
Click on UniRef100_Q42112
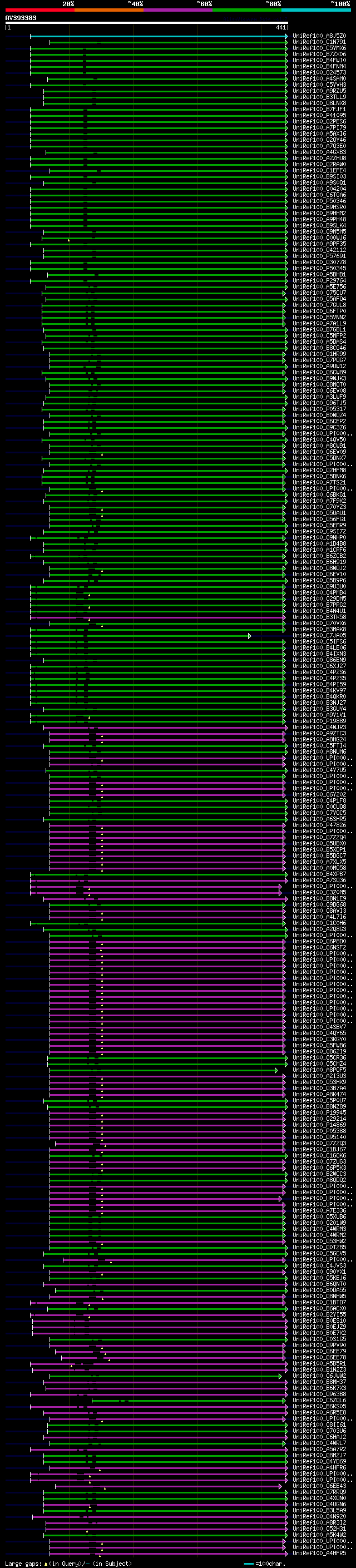[319, 250]
